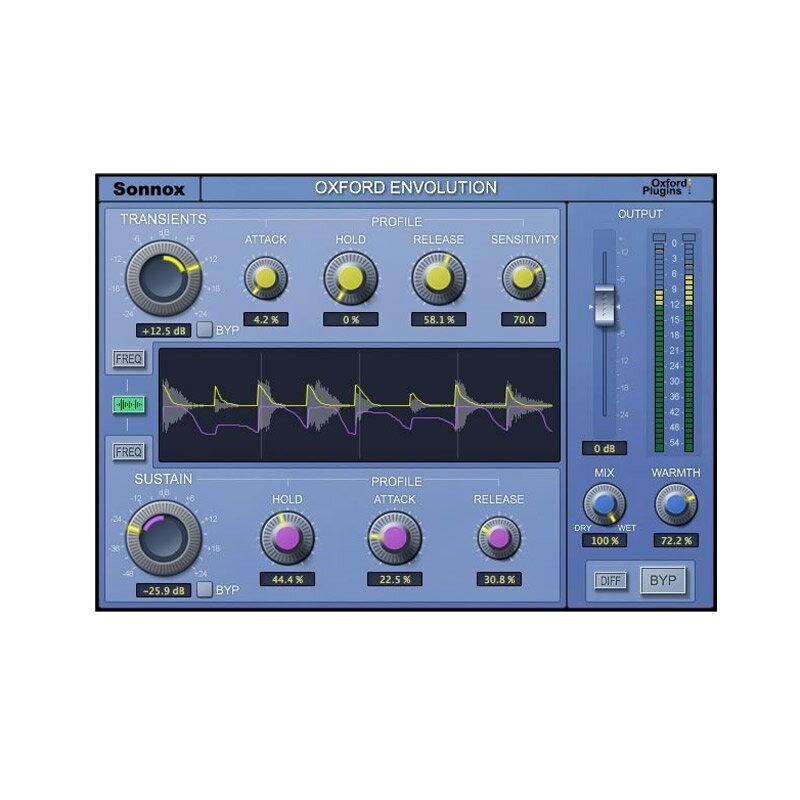The height and width of the screenshot is (800, 800).
Task: Click the 0 dB output value field
Action: click(605, 448)
